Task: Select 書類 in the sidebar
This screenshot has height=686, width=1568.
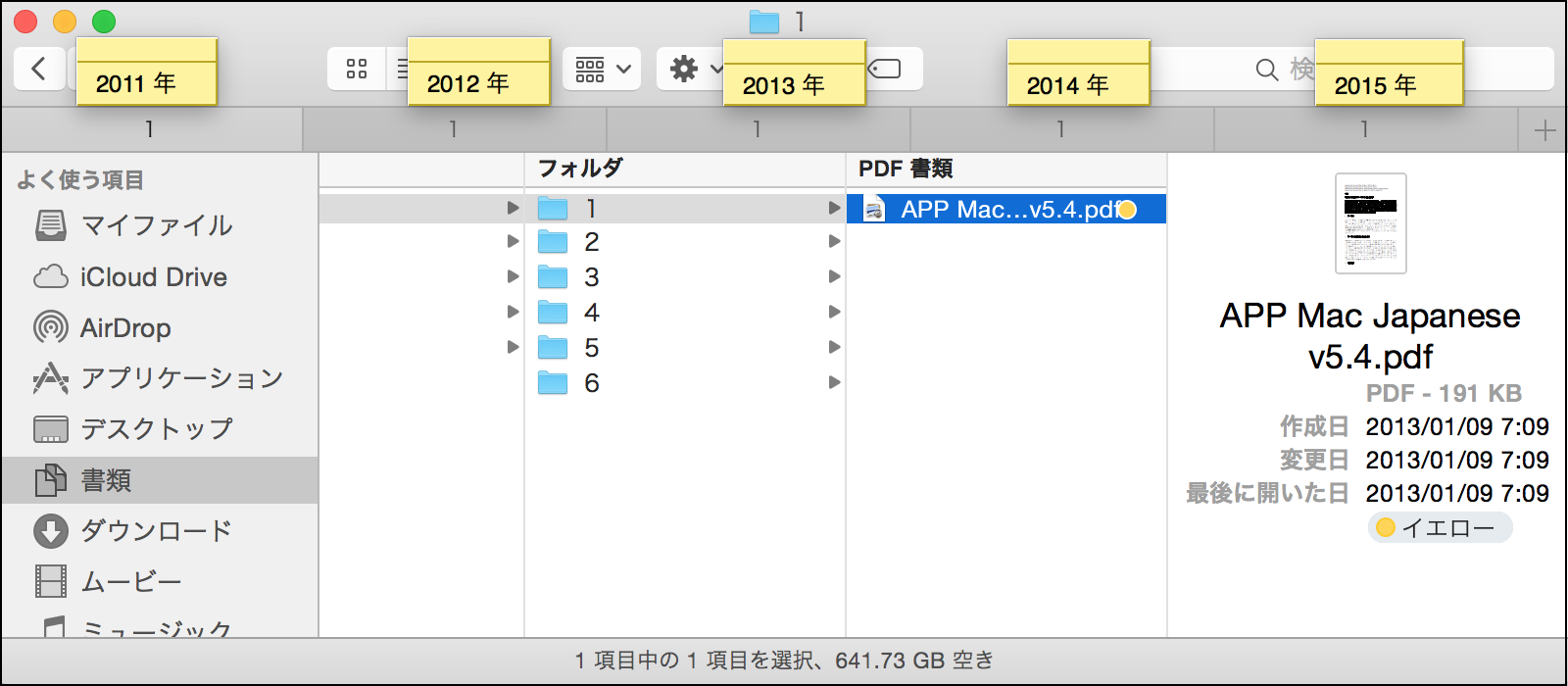Action: (x=160, y=480)
